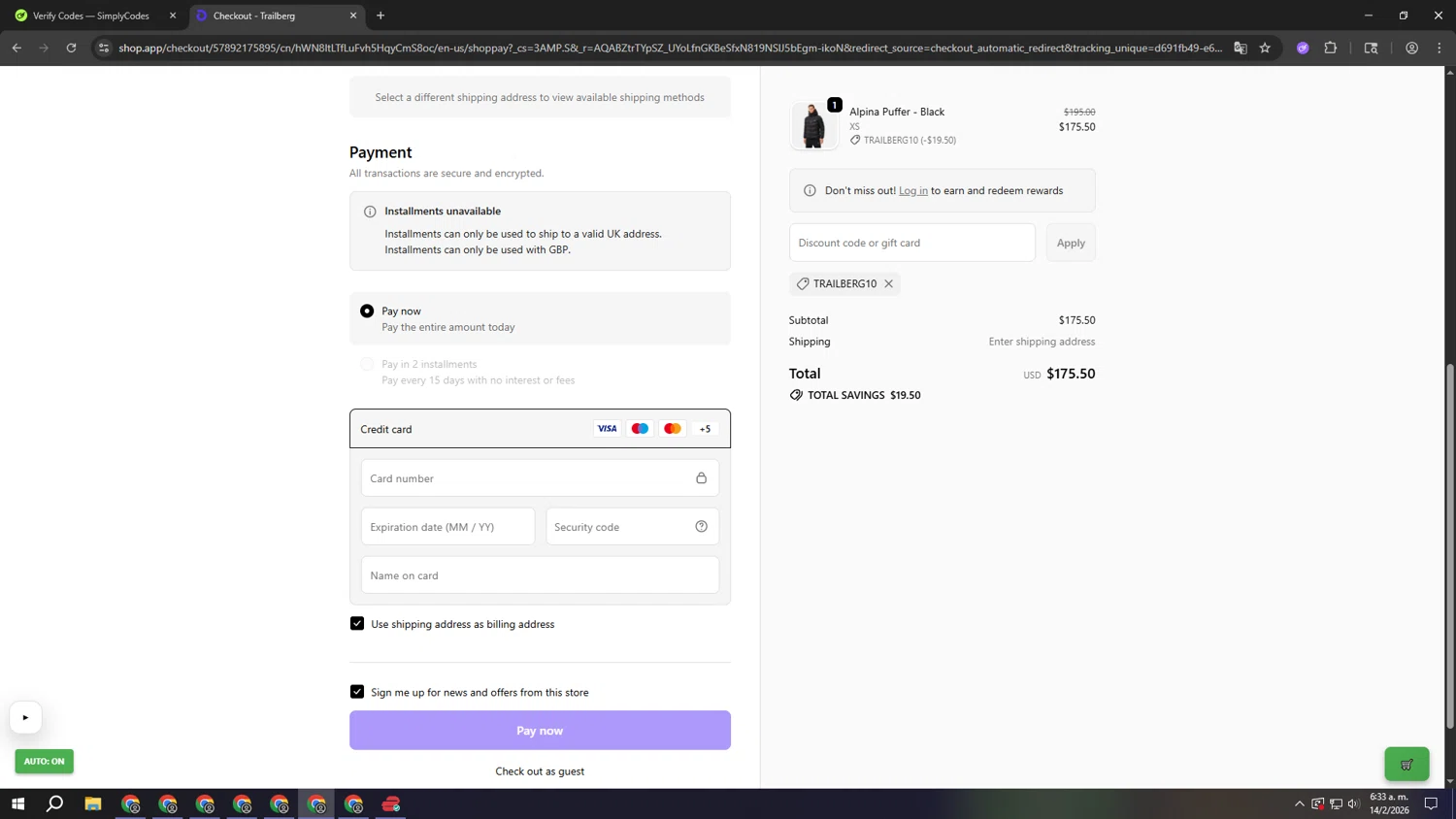Click the installments unavailable info icon

pyautogui.click(x=370, y=212)
